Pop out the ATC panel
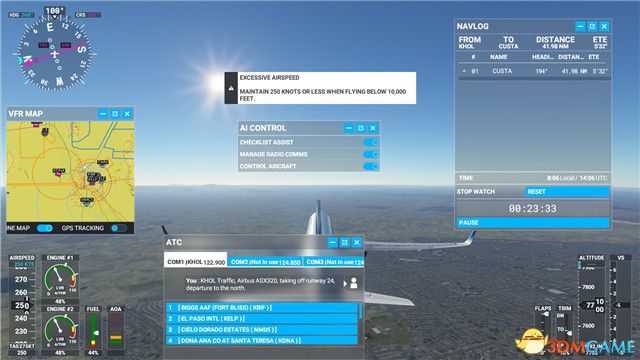Screen dimensions: 640x360 pyautogui.click(x=345, y=242)
